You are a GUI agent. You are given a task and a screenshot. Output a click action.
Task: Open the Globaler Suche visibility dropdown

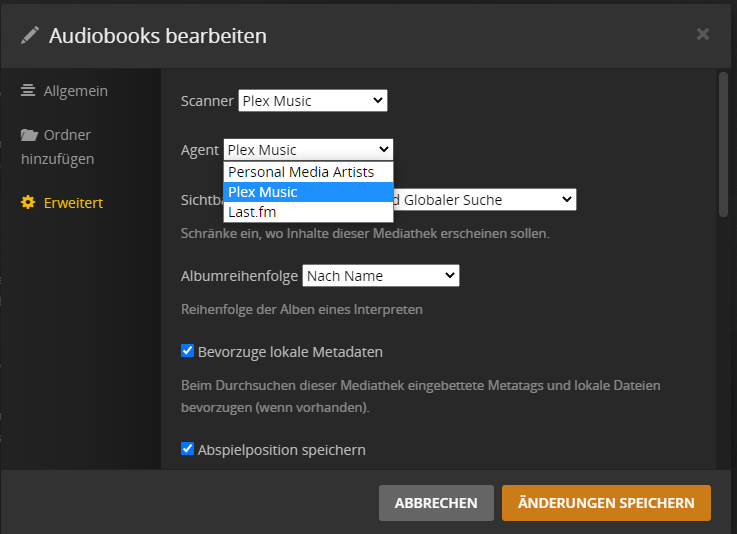[x=485, y=200]
